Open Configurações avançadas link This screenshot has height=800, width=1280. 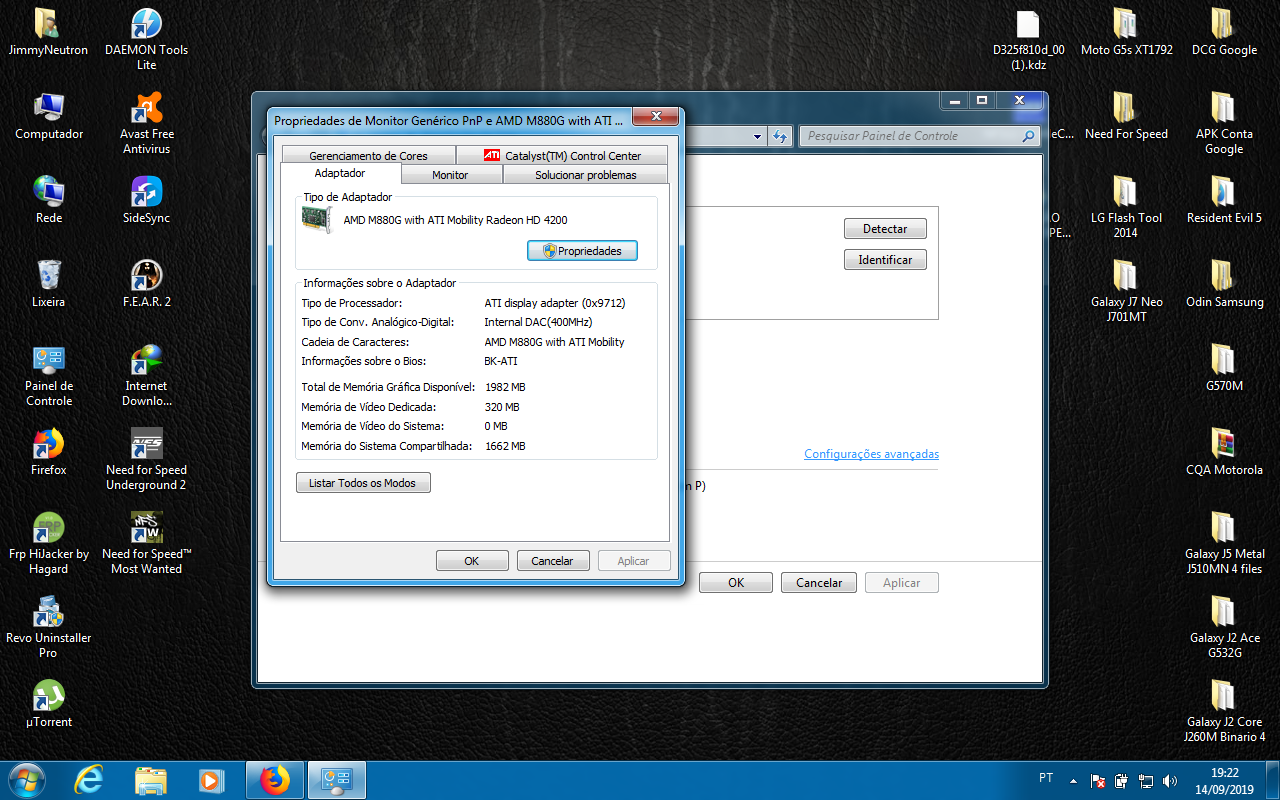871,454
